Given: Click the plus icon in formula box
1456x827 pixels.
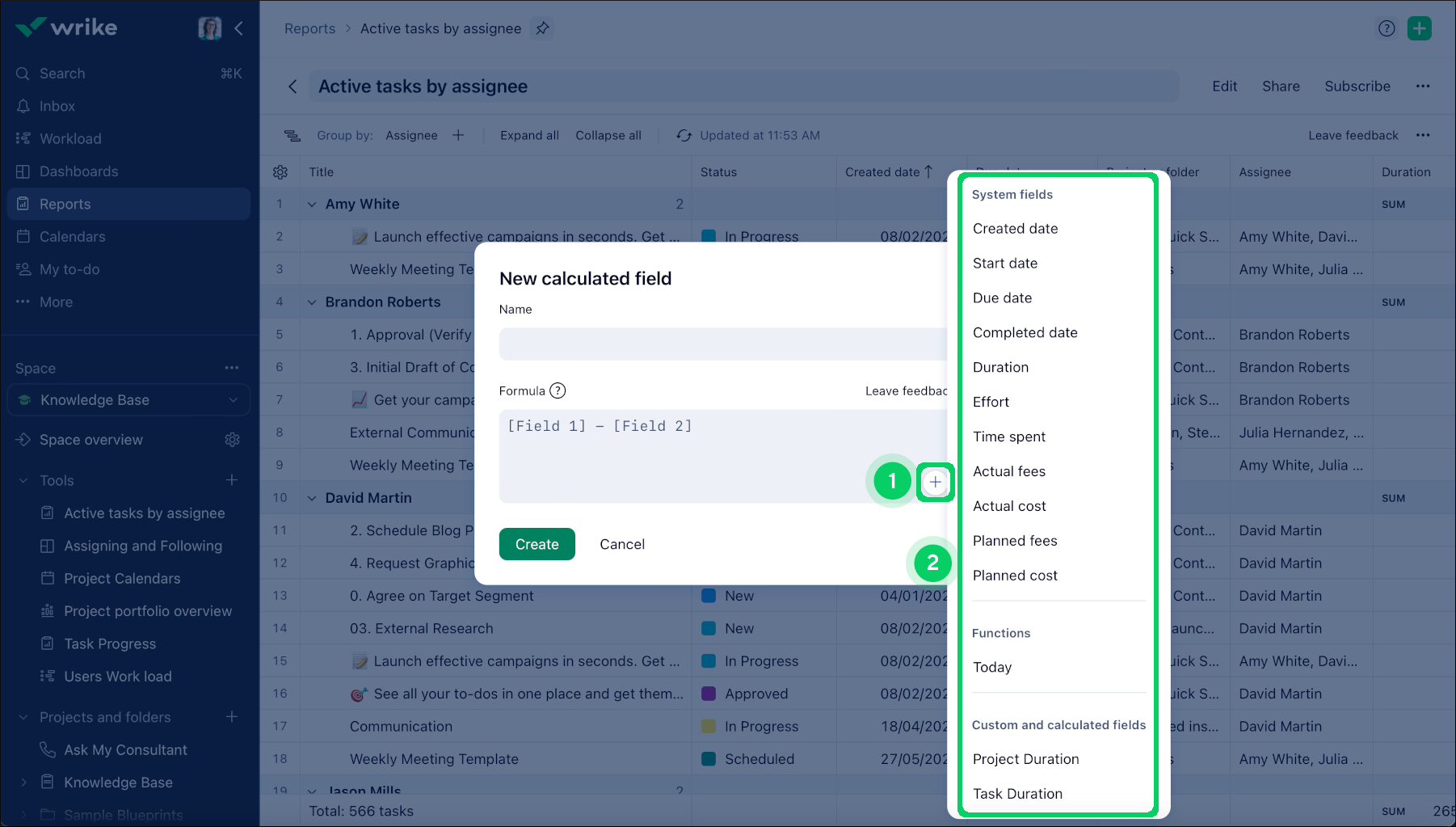Looking at the screenshot, I should pos(935,482).
